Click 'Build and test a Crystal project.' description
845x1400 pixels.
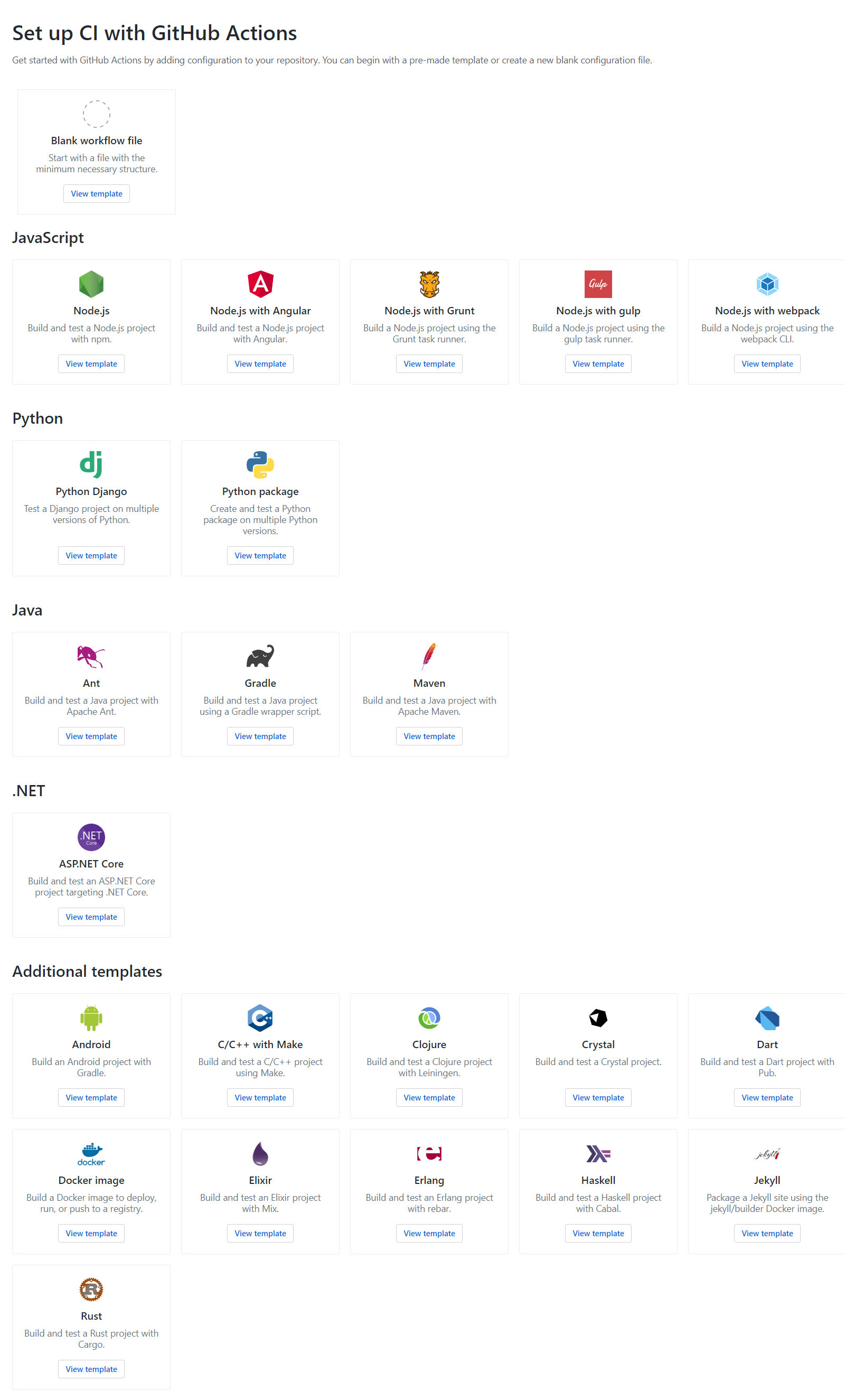pyautogui.click(x=598, y=1062)
